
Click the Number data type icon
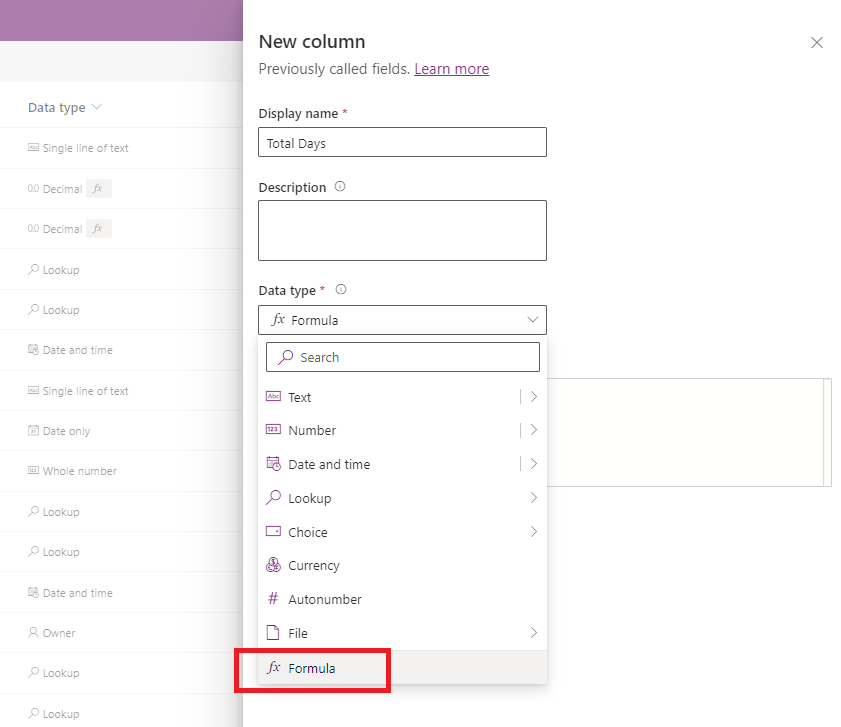pyautogui.click(x=273, y=430)
